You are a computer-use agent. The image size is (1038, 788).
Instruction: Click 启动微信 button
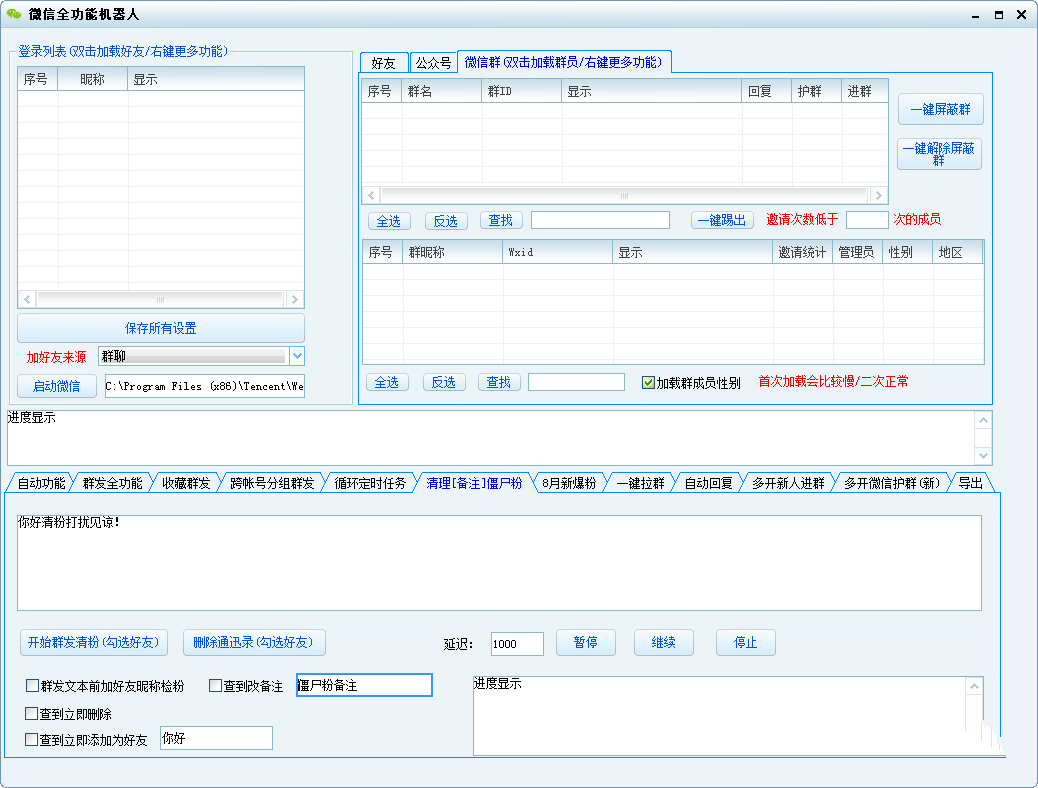point(57,386)
